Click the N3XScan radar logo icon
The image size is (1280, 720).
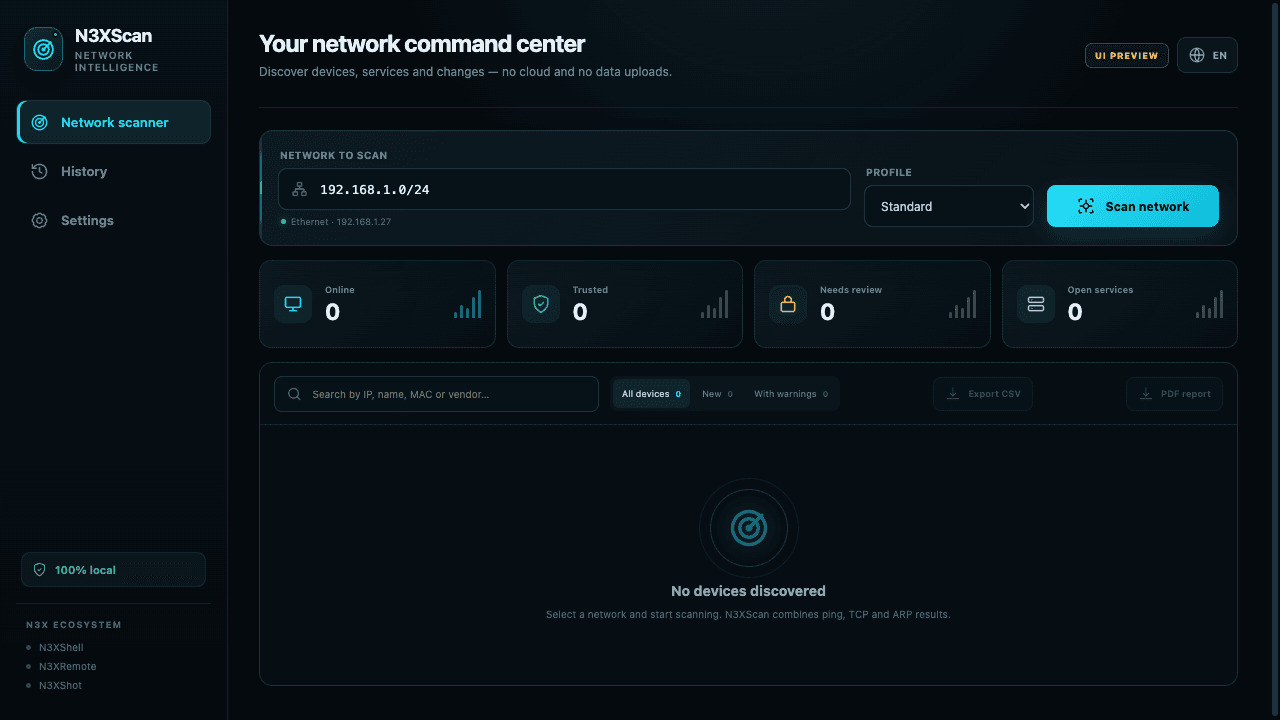pos(44,49)
